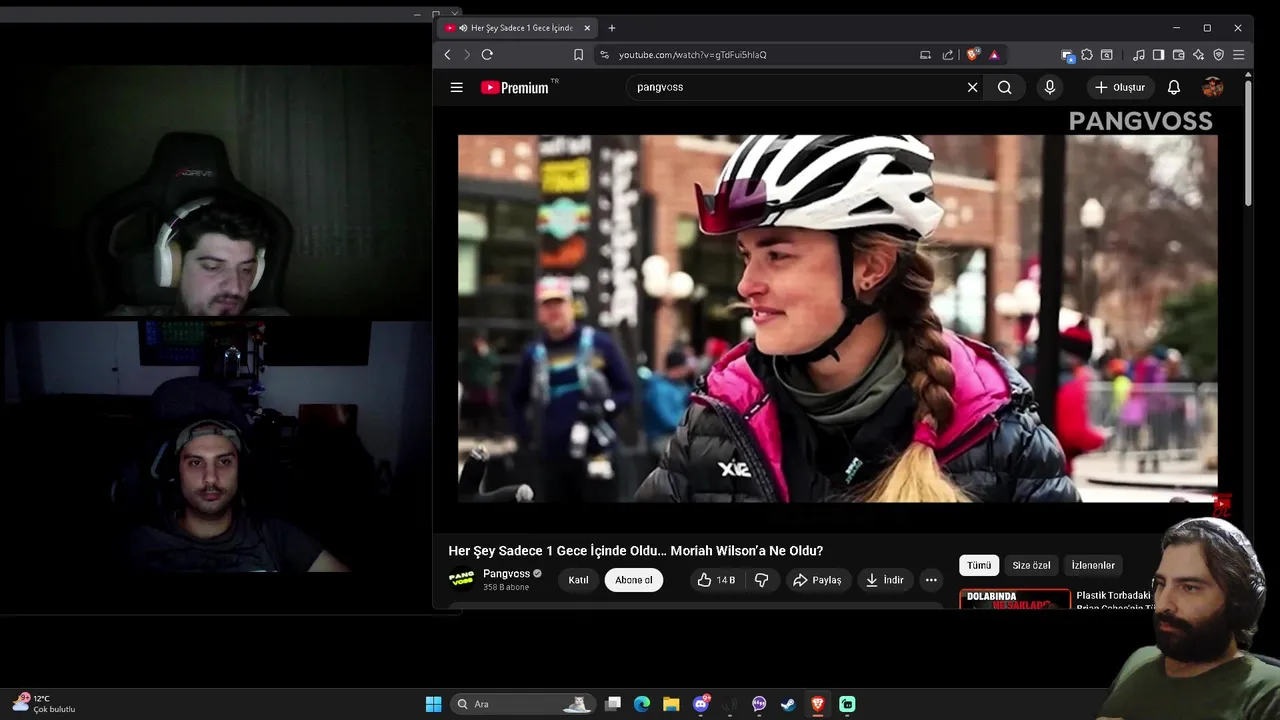Toggle the browser sidebar panel

tap(1158, 55)
